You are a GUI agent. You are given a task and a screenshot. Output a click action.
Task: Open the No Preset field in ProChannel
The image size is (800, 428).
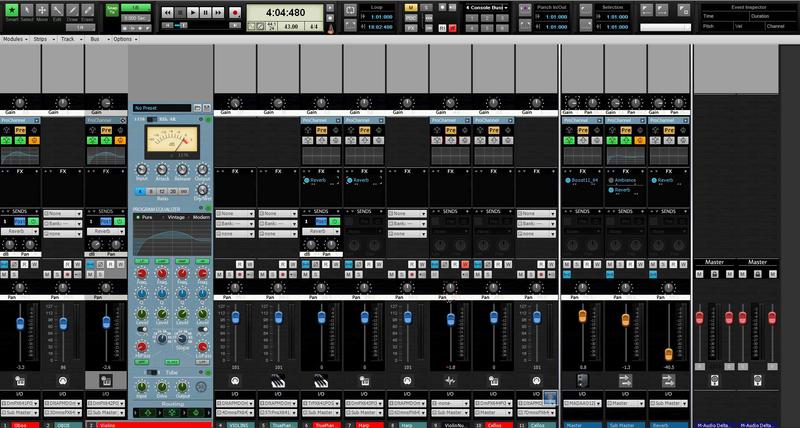[162, 108]
